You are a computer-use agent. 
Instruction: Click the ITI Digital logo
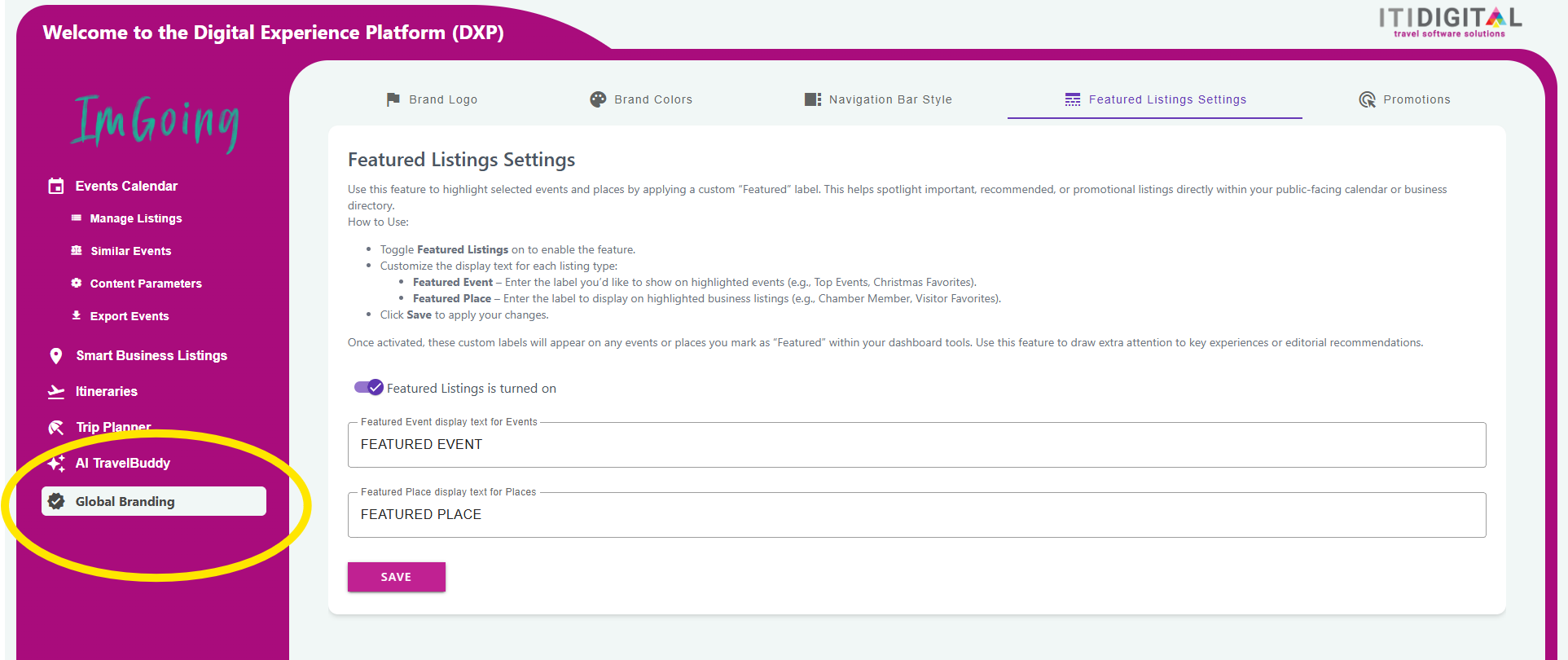[x=1450, y=22]
